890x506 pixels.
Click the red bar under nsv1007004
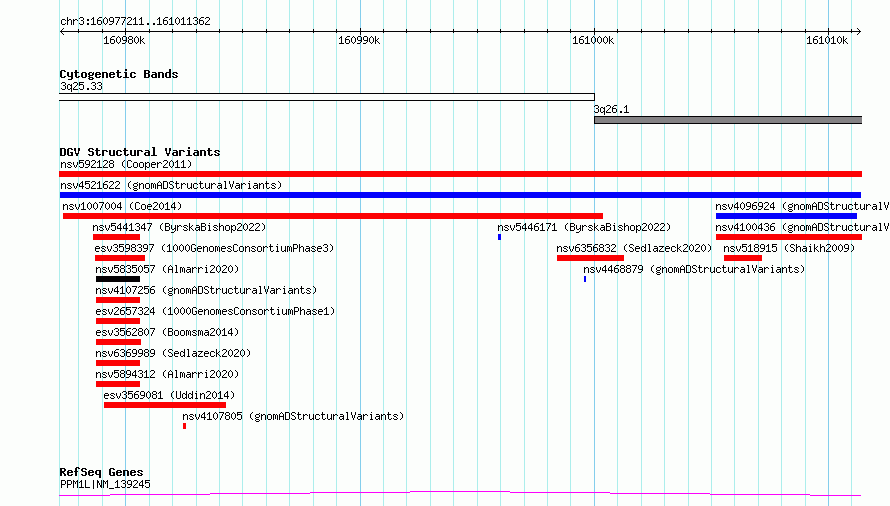coord(333,216)
